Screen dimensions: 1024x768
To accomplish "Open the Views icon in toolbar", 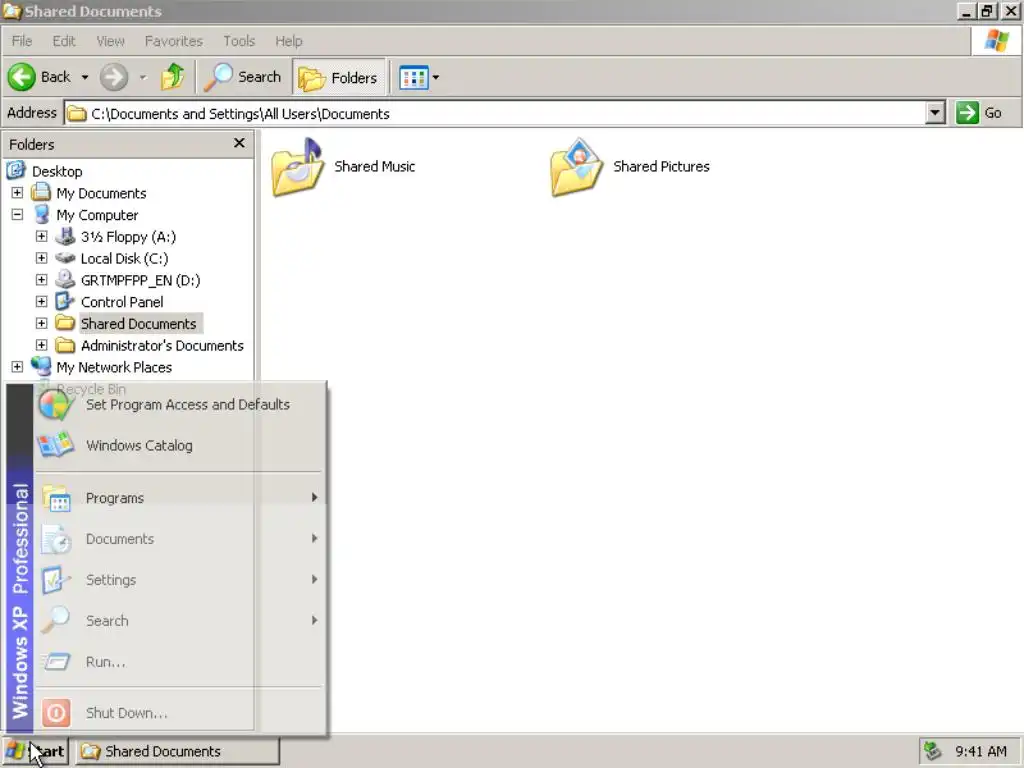I will [413, 78].
